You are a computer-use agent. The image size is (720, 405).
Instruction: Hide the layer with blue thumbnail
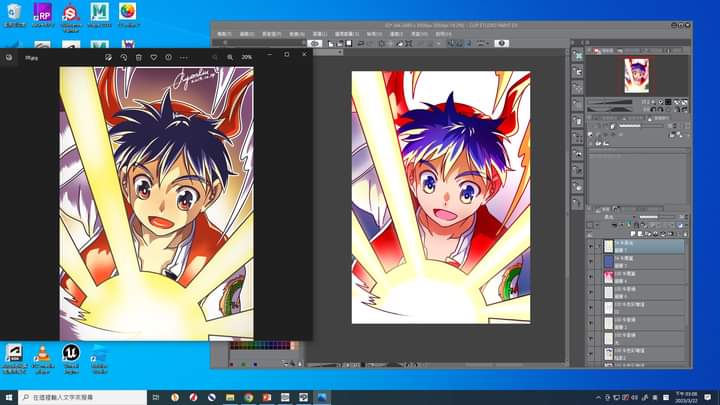coord(591,262)
